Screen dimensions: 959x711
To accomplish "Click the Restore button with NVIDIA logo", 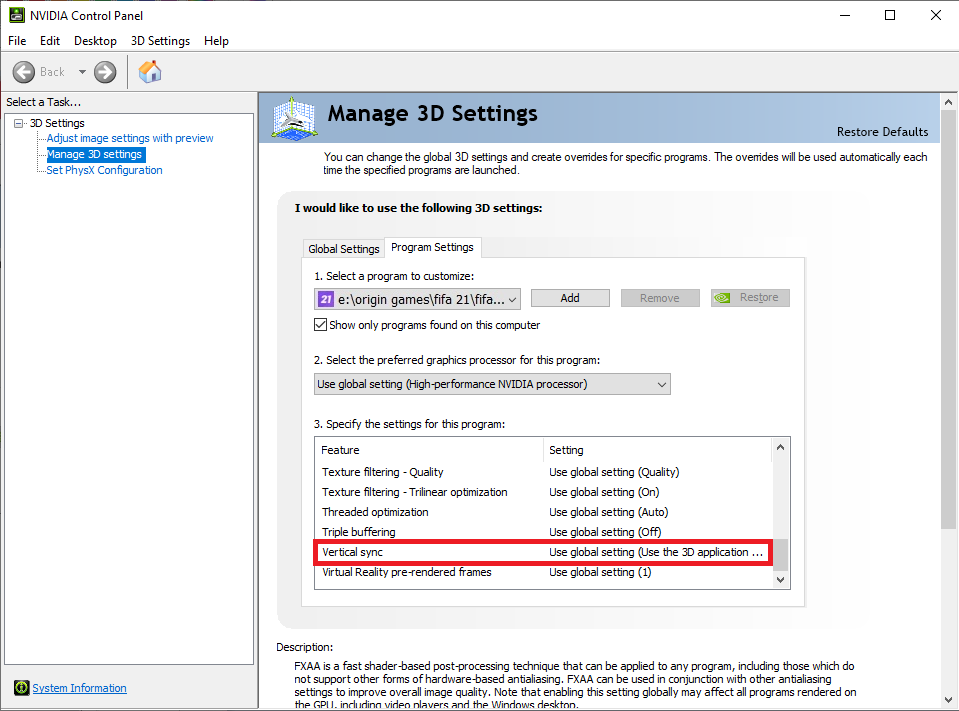I will click(750, 298).
